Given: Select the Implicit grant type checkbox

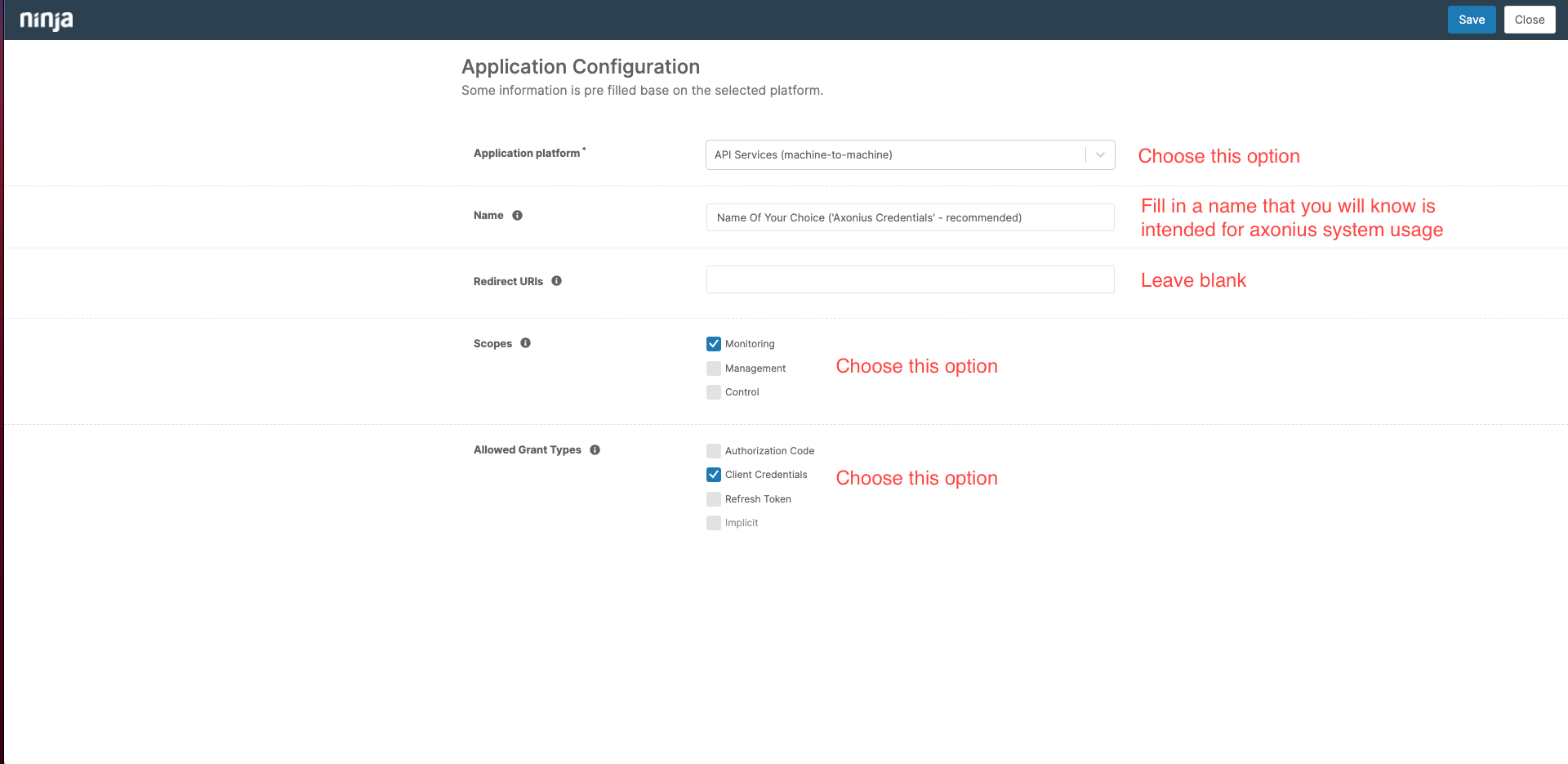Looking at the screenshot, I should click(x=714, y=523).
